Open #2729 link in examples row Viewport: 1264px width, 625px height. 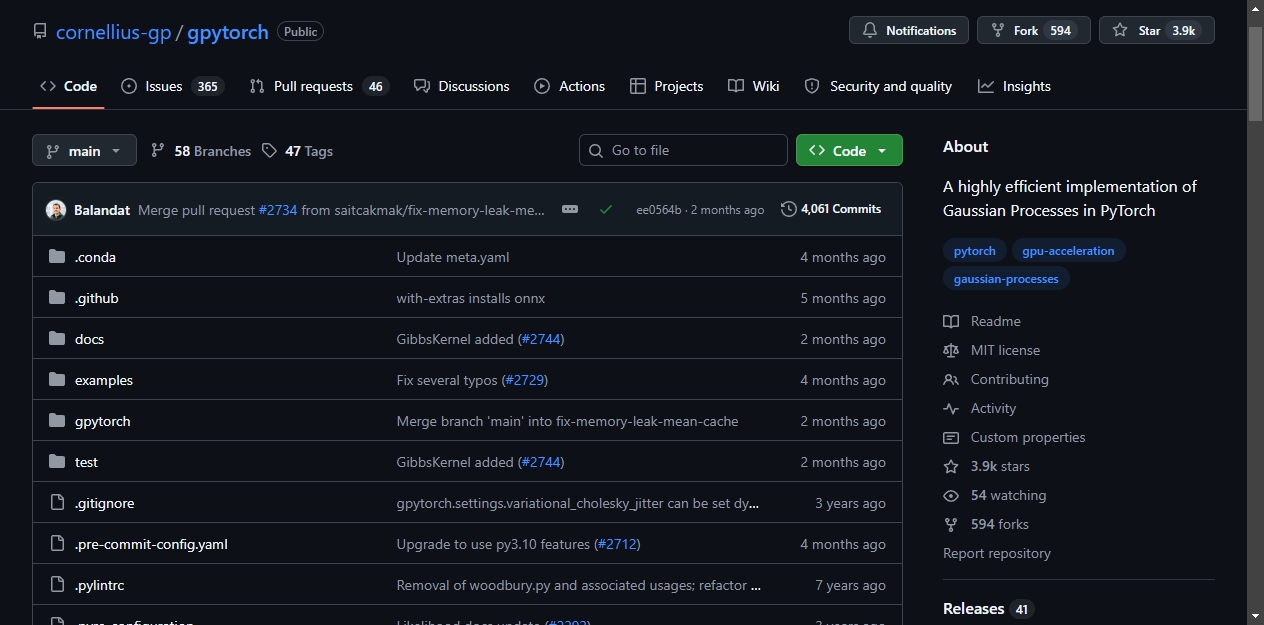(x=525, y=380)
